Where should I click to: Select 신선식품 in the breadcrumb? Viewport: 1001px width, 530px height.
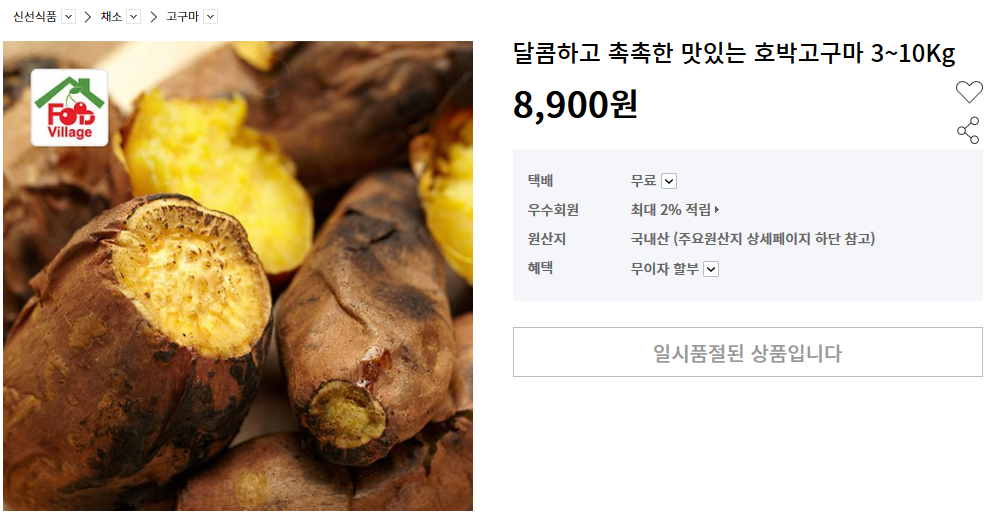35,17
